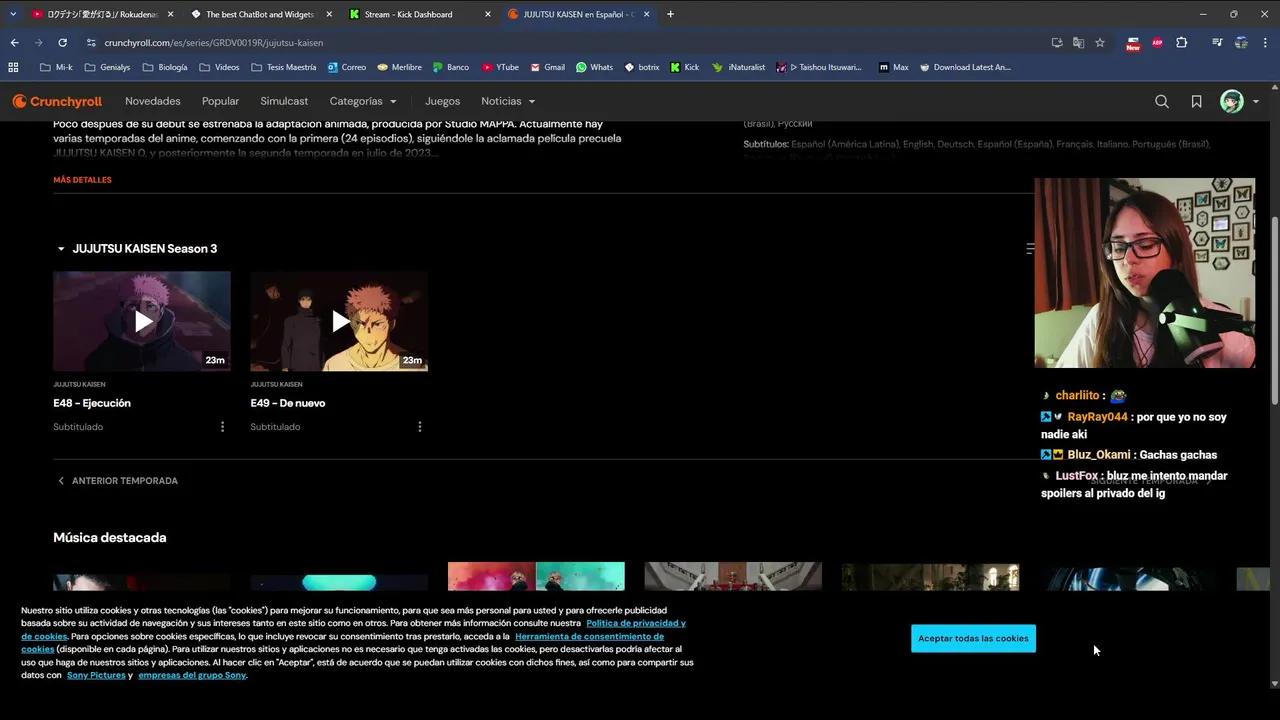Play episode E49 - De nuevo thumbnail

(339, 321)
